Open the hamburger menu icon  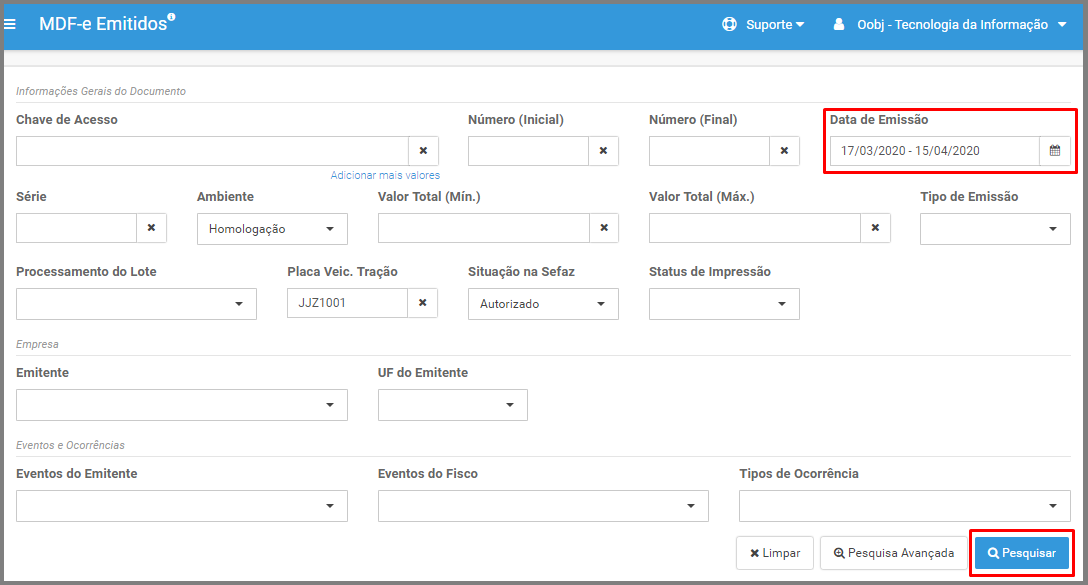point(10,24)
